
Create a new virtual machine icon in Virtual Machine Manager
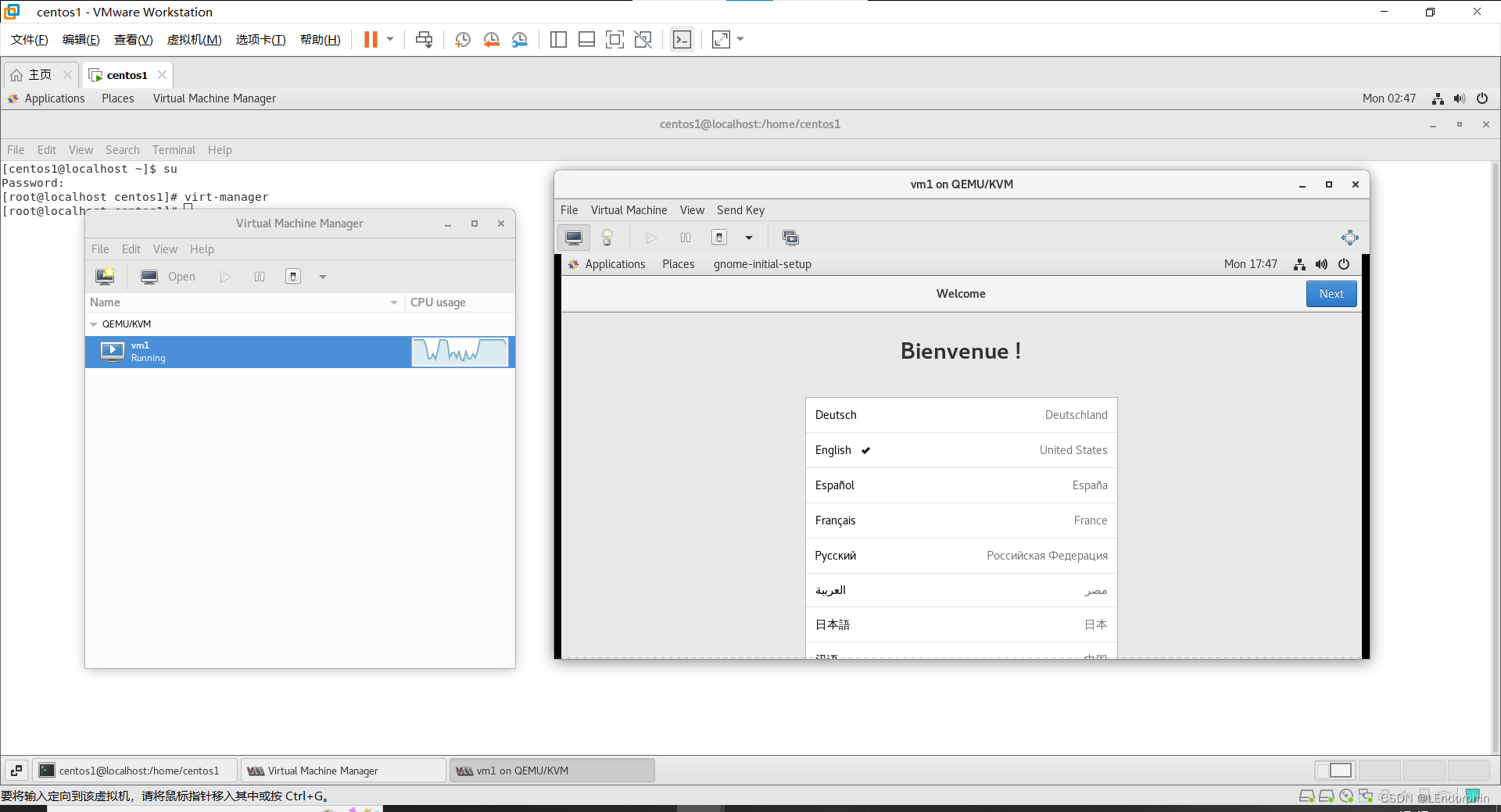tap(105, 277)
